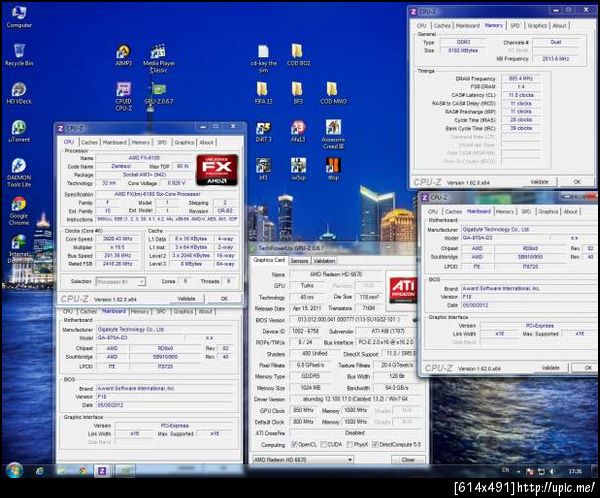
Task: Select the cd-key the sim file
Action: click(263, 58)
